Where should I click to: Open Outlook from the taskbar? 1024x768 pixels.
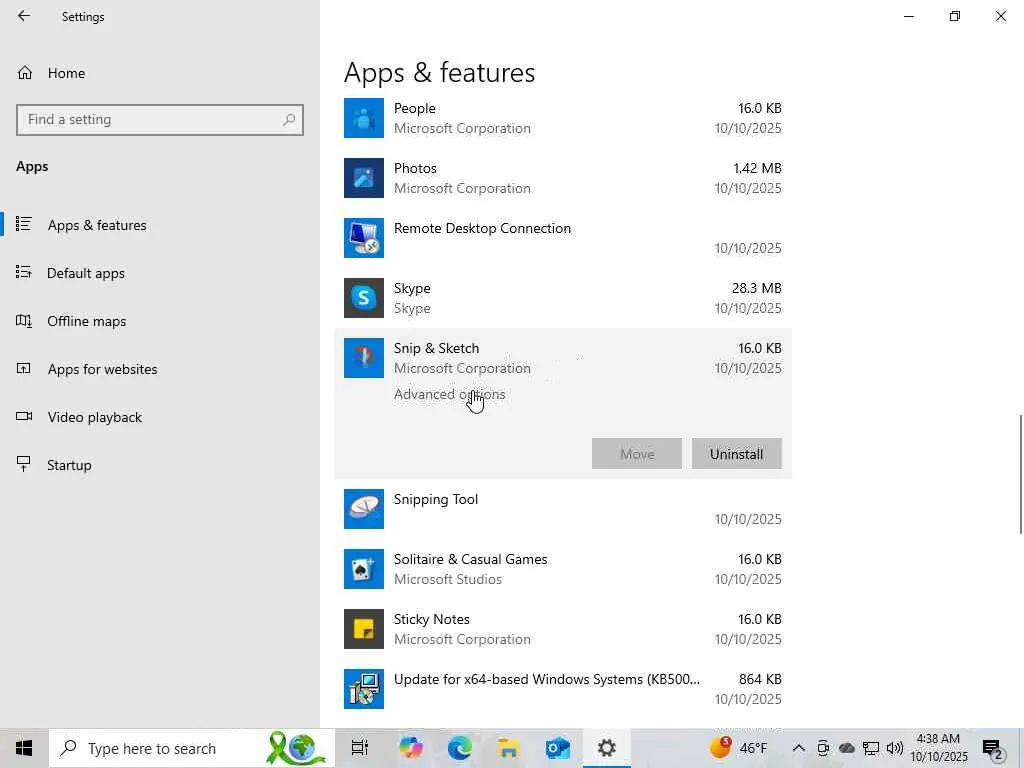click(x=558, y=748)
